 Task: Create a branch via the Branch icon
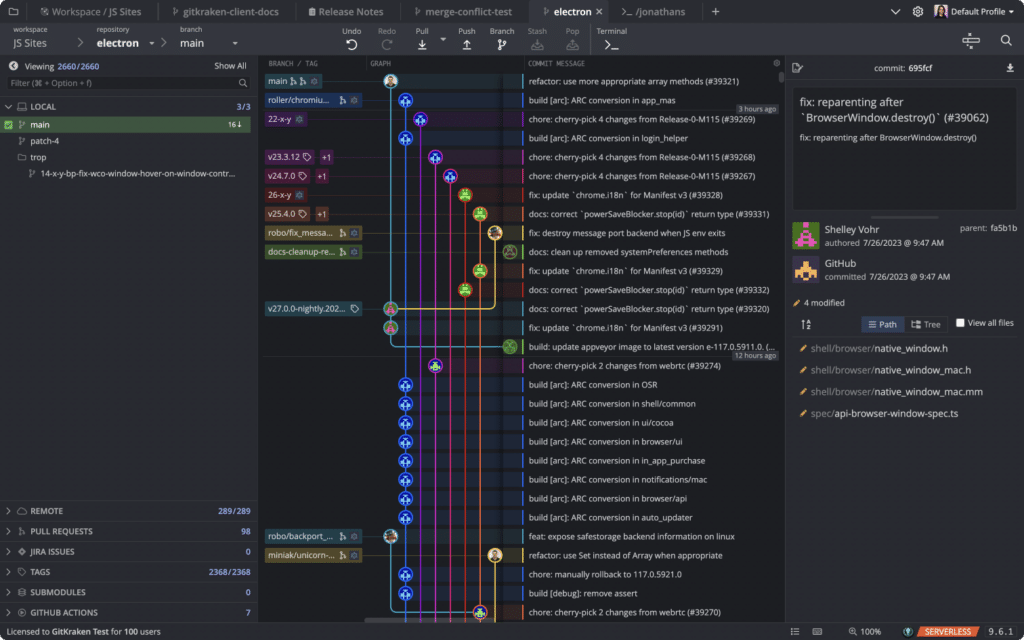[x=501, y=42]
